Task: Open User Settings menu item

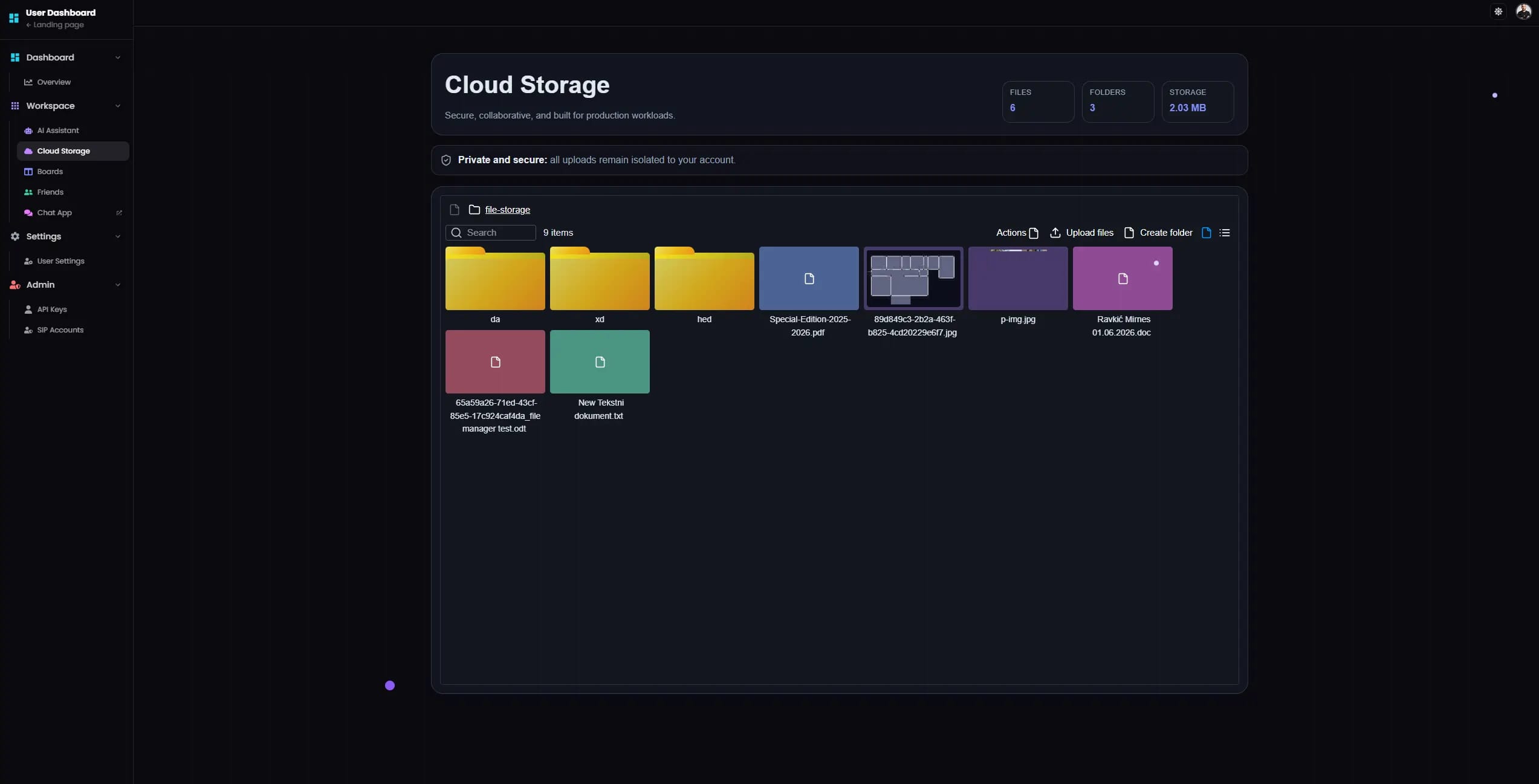Action: [73, 261]
